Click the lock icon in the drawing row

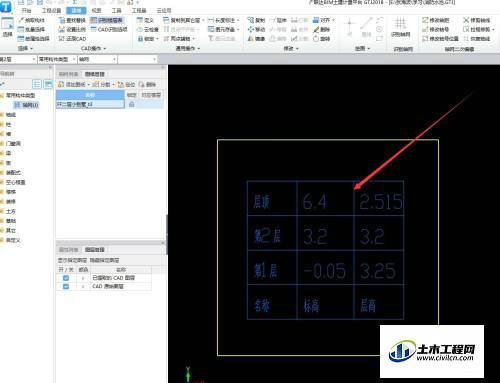click(x=131, y=104)
